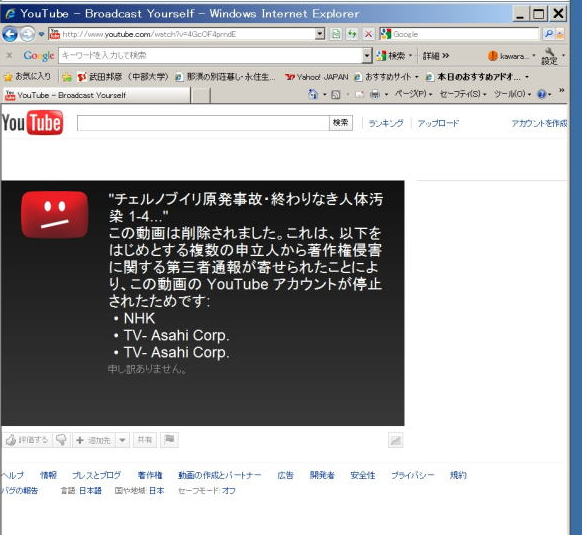
Task: Click the 評価する thumbs-up like button
Action: (x=28, y=440)
